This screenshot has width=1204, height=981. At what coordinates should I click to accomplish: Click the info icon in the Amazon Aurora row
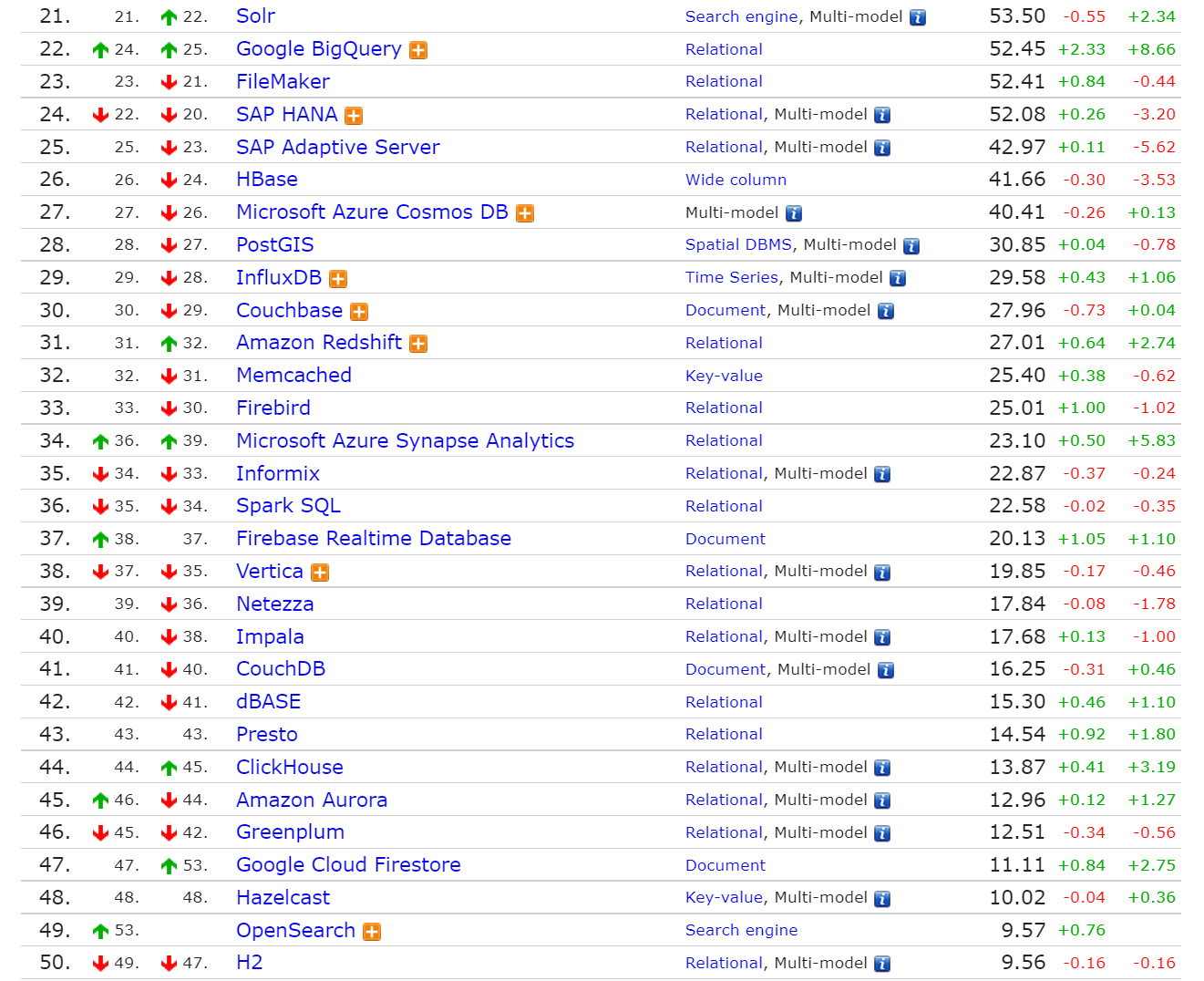pos(882,800)
